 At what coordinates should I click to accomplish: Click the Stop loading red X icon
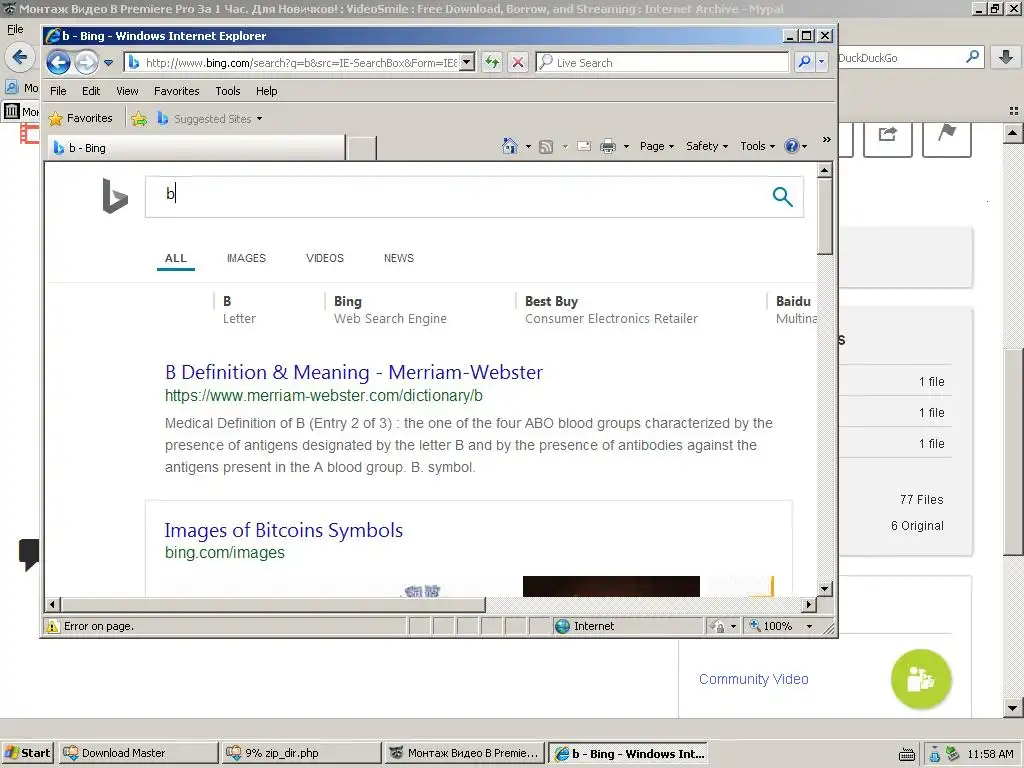coord(518,63)
